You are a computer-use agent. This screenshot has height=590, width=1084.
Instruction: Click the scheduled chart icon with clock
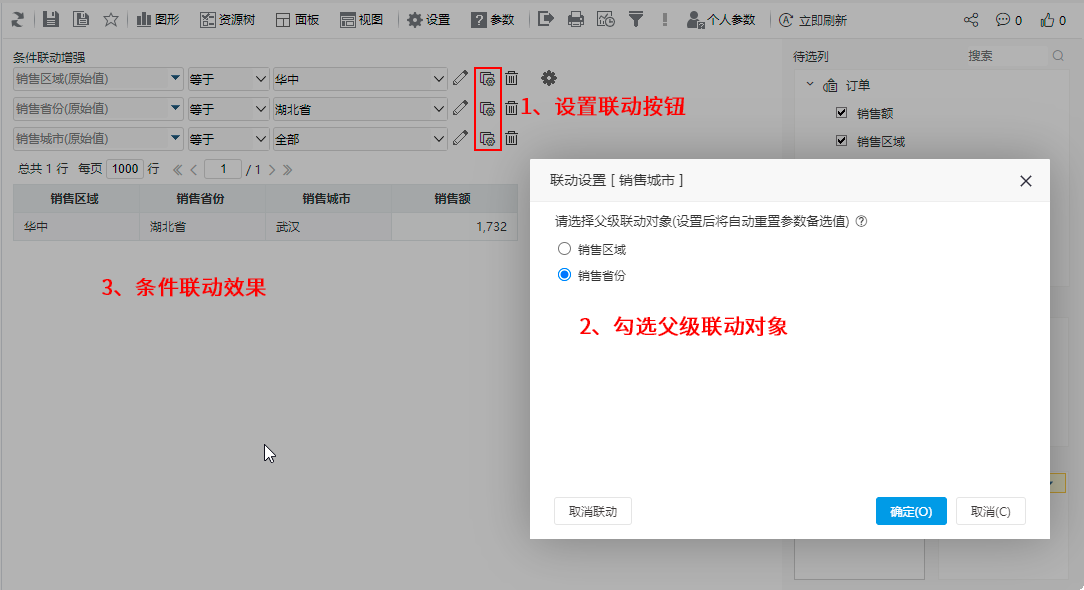pos(606,19)
